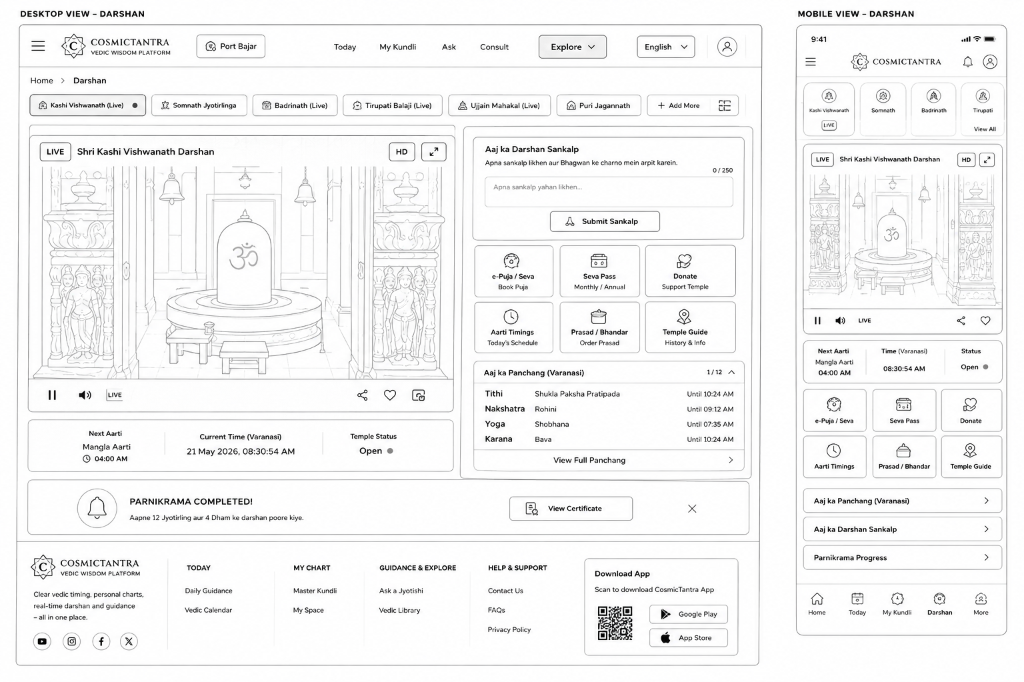Mute mobile Darshan stream volume
Viewport: 1024px width, 682px height.
[840, 320]
